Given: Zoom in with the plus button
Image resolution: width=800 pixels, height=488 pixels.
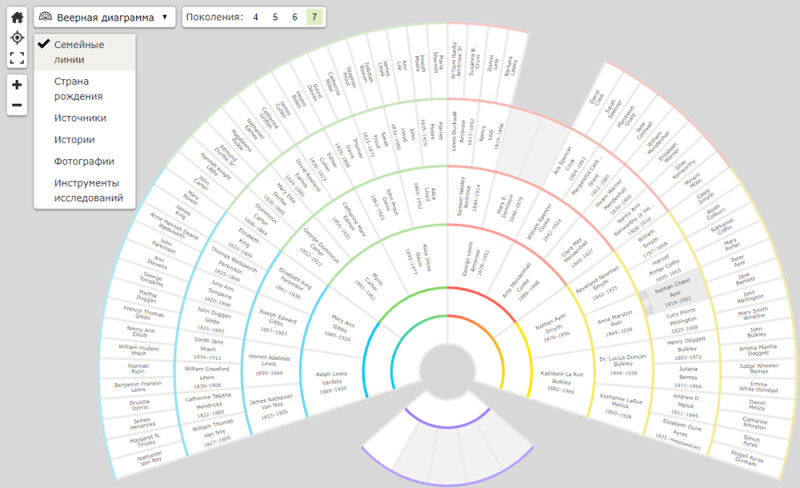Looking at the screenshot, I should pyautogui.click(x=17, y=85).
